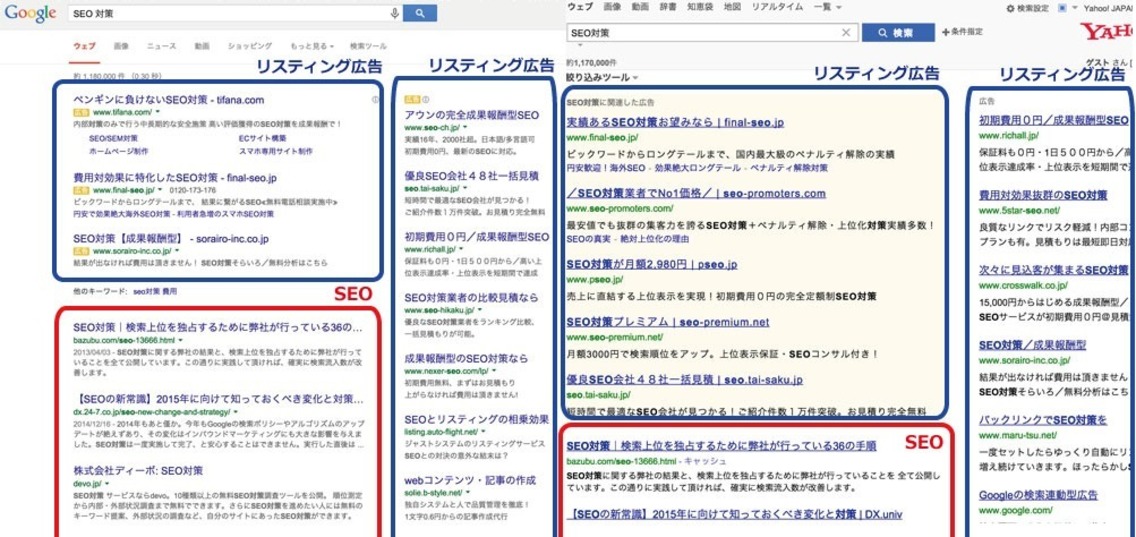Open Google's ショッピング tab
Screen dimensions: 1136x537
click(x=250, y=46)
